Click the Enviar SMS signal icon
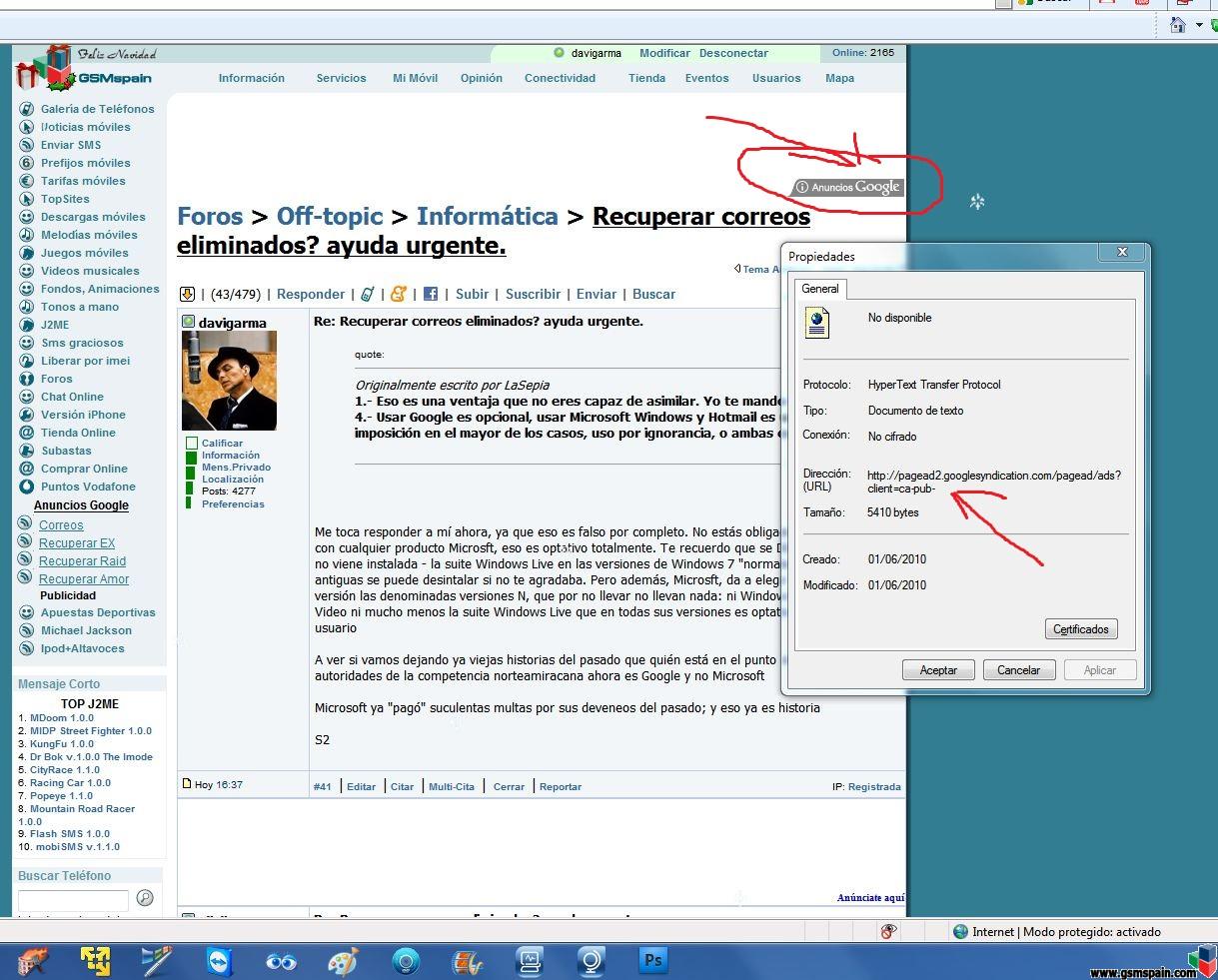Image resolution: width=1218 pixels, height=980 pixels. click(27, 145)
